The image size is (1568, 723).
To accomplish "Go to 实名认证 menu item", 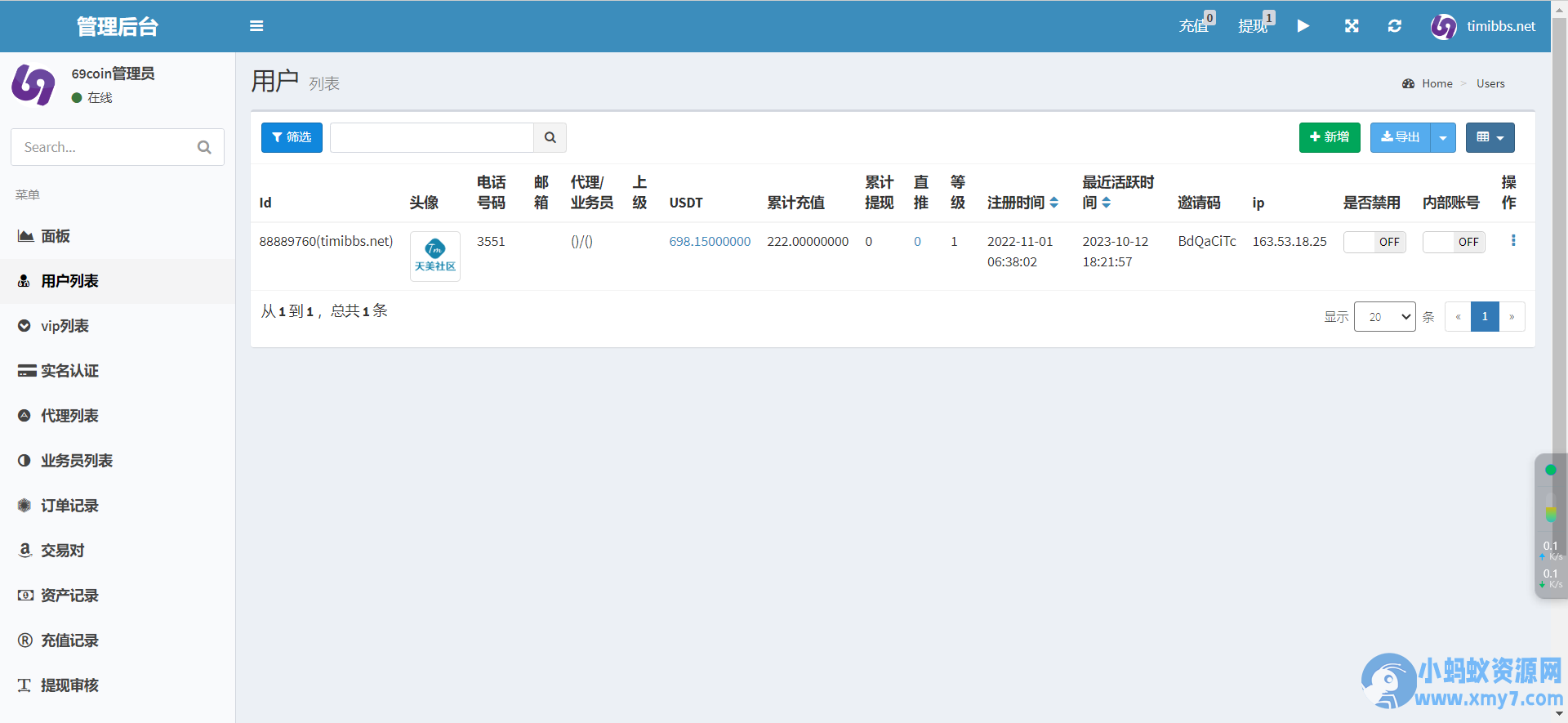I will click(118, 371).
